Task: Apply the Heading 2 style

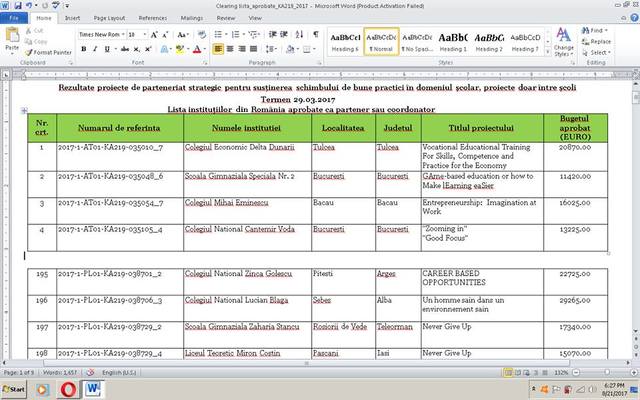Action: (x=489, y=42)
